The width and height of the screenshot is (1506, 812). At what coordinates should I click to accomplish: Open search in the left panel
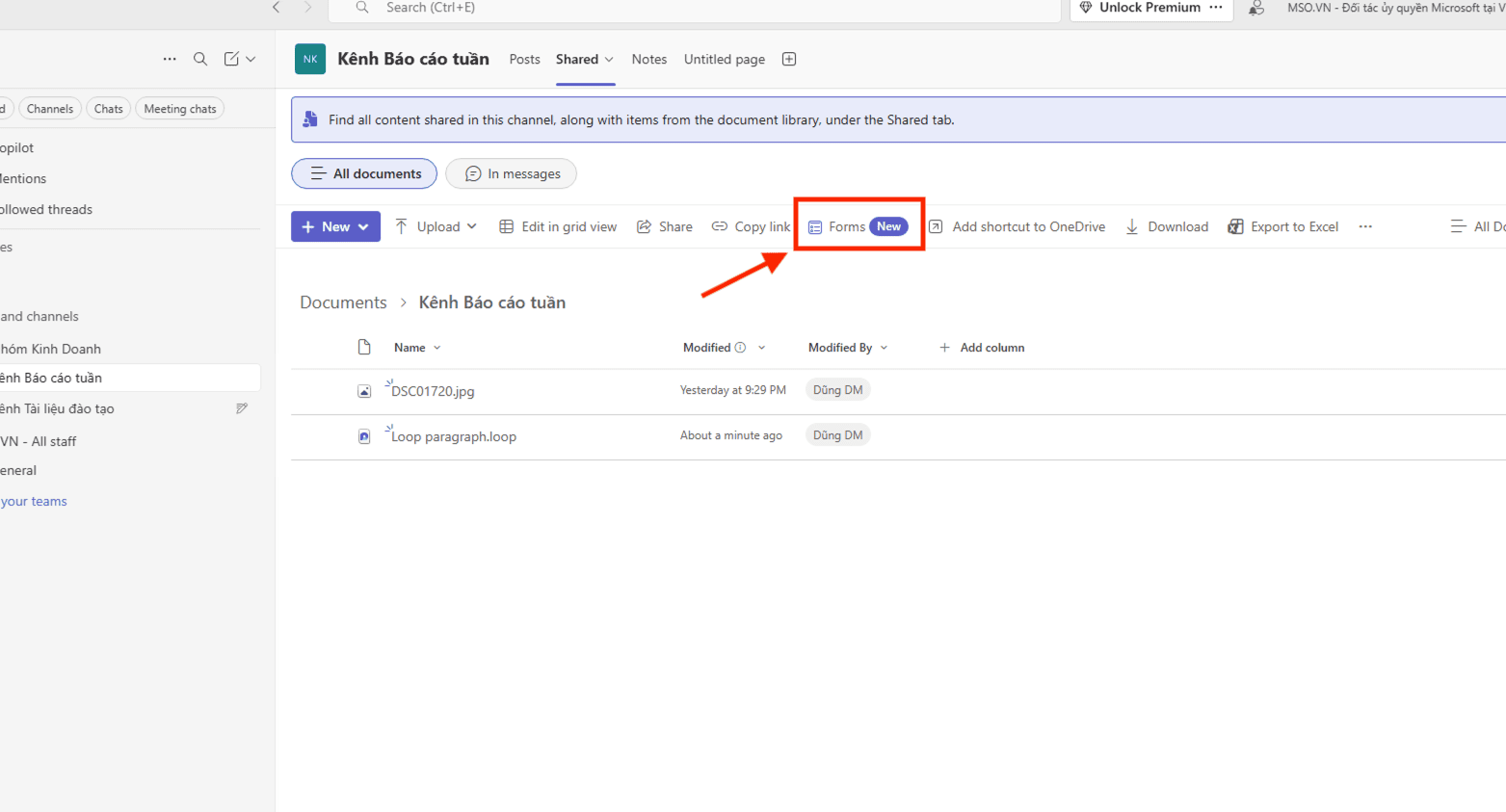tap(200, 59)
